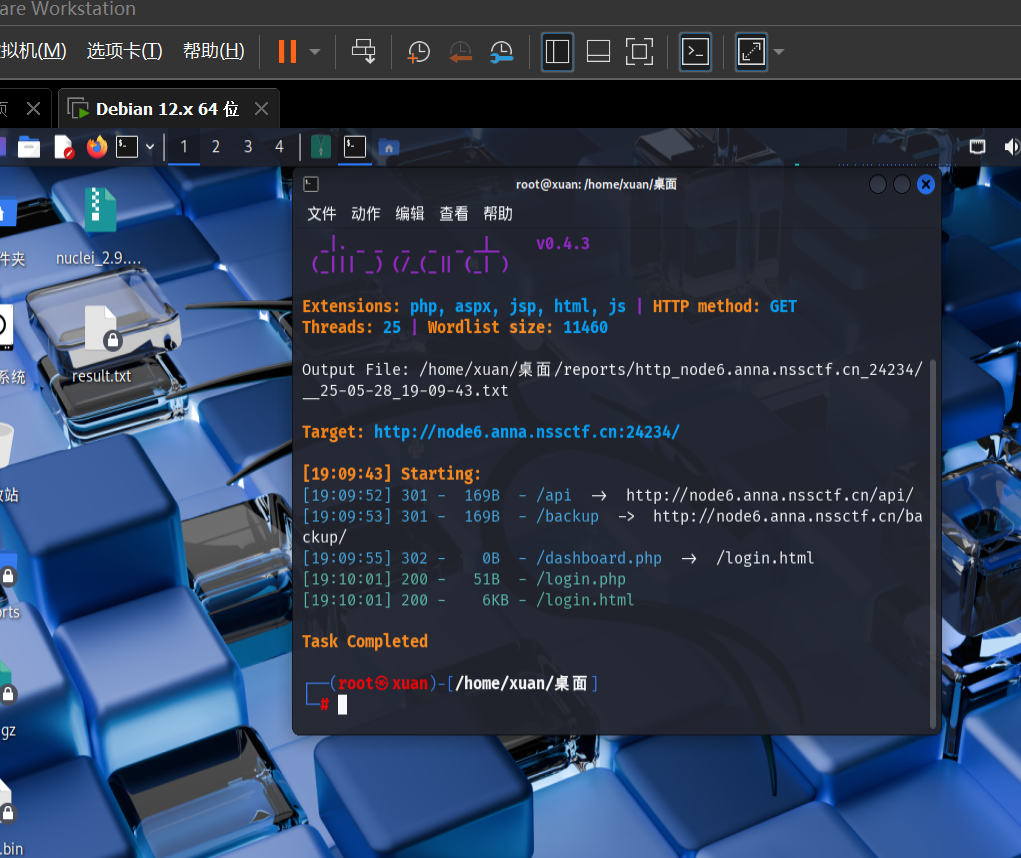The width and height of the screenshot is (1021, 858).
Task: Select the blue home folder window in taskbar
Action: pyautogui.click(x=389, y=148)
